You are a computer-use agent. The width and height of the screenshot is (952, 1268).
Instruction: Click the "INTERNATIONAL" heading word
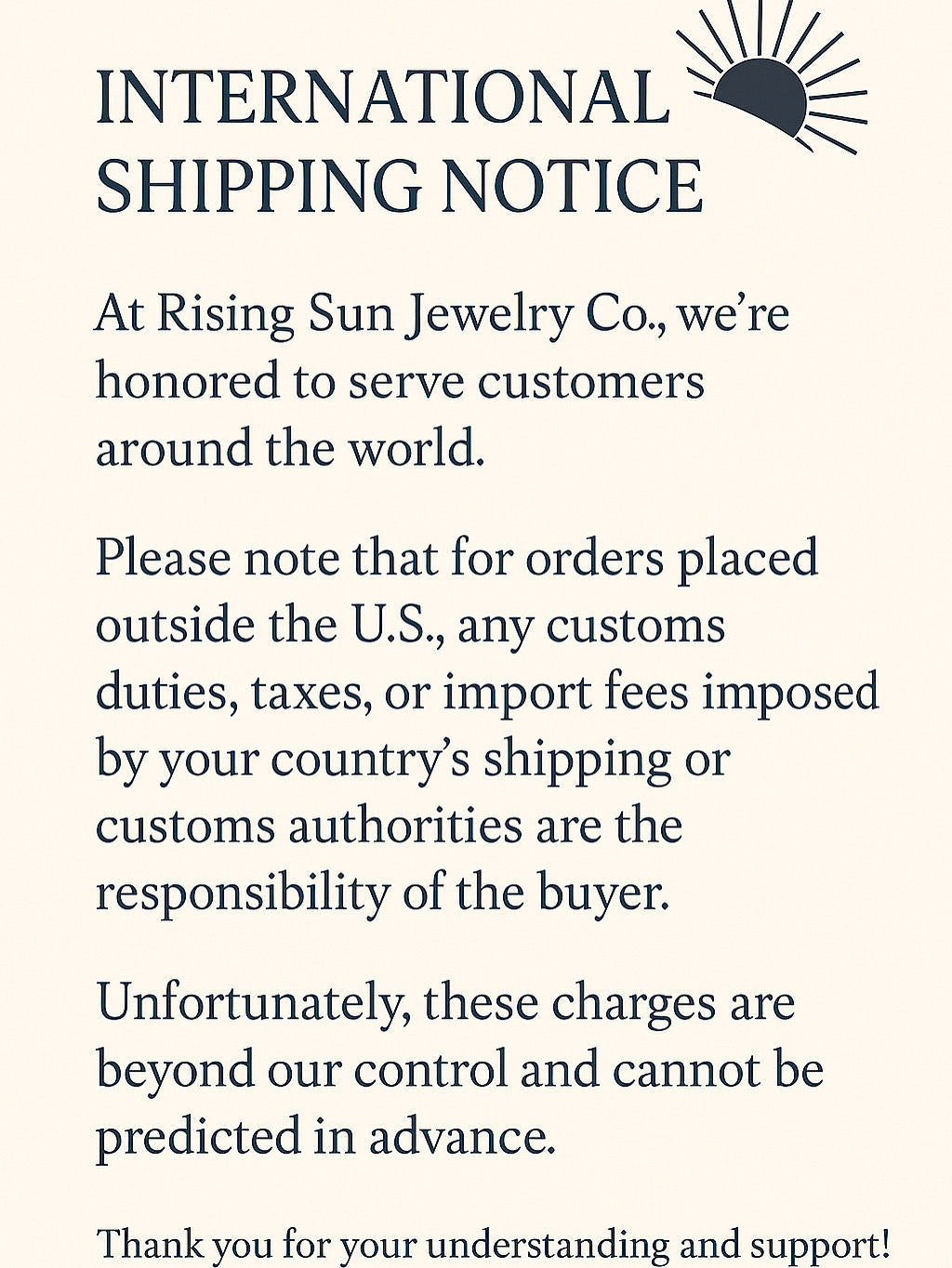(382, 98)
